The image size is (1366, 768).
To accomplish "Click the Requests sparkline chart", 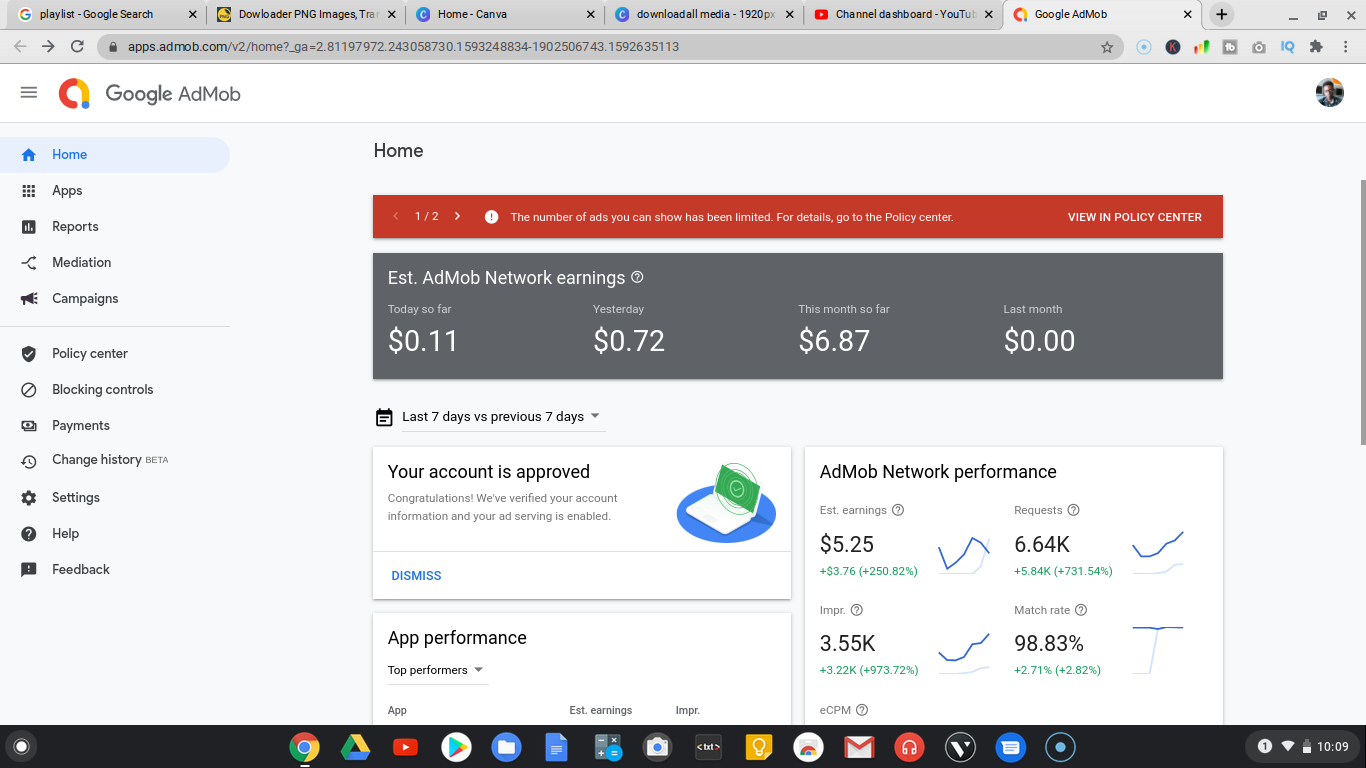I will [x=1158, y=553].
